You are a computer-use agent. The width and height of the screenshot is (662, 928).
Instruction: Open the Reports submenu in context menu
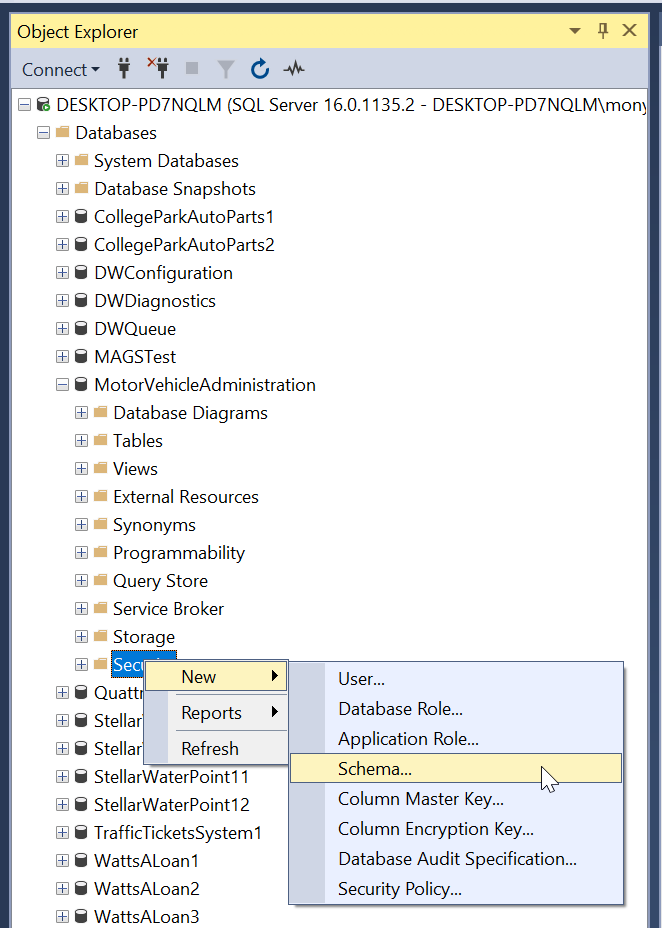[x=216, y=713]
